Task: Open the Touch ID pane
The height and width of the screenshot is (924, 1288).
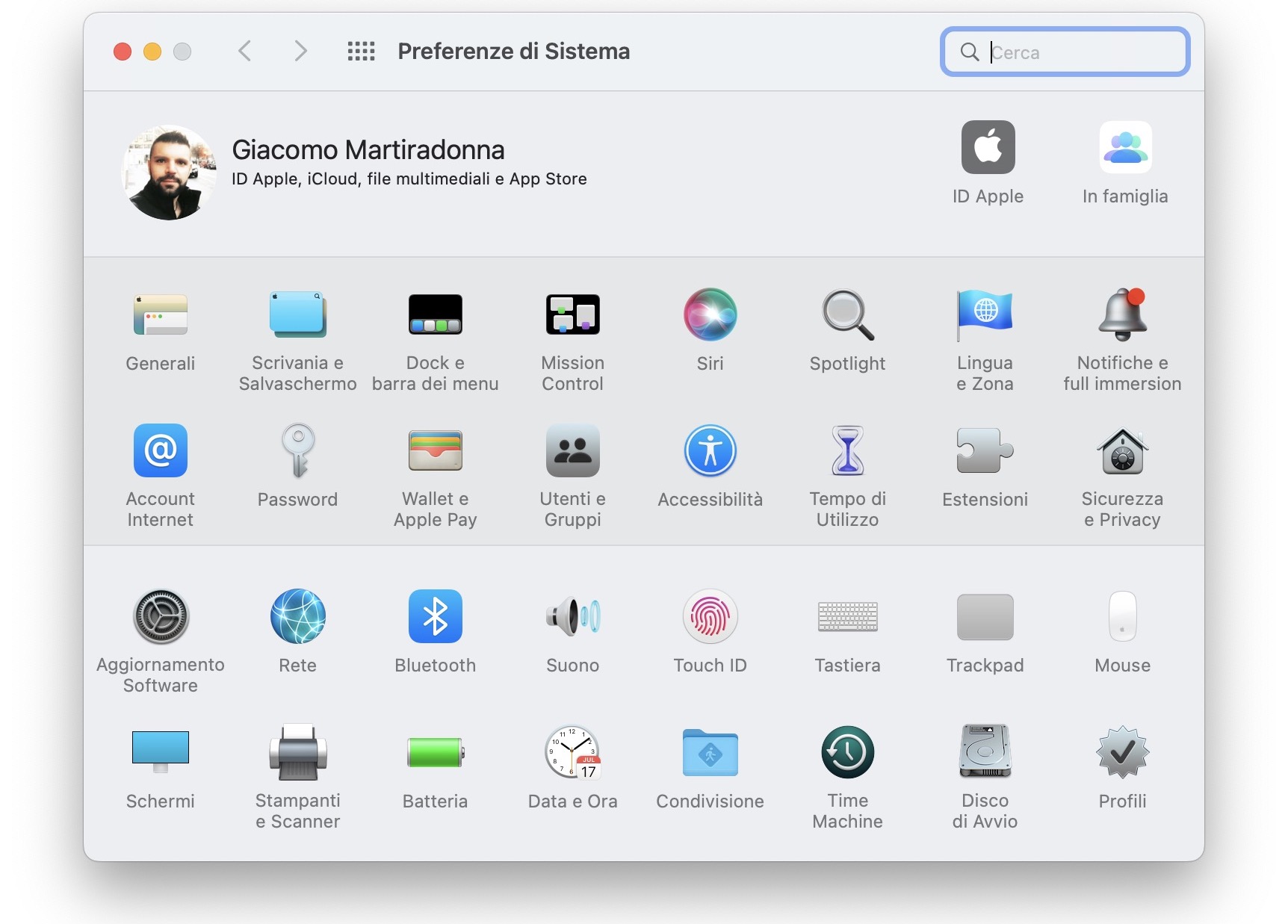Action: [x=710, y=617]
